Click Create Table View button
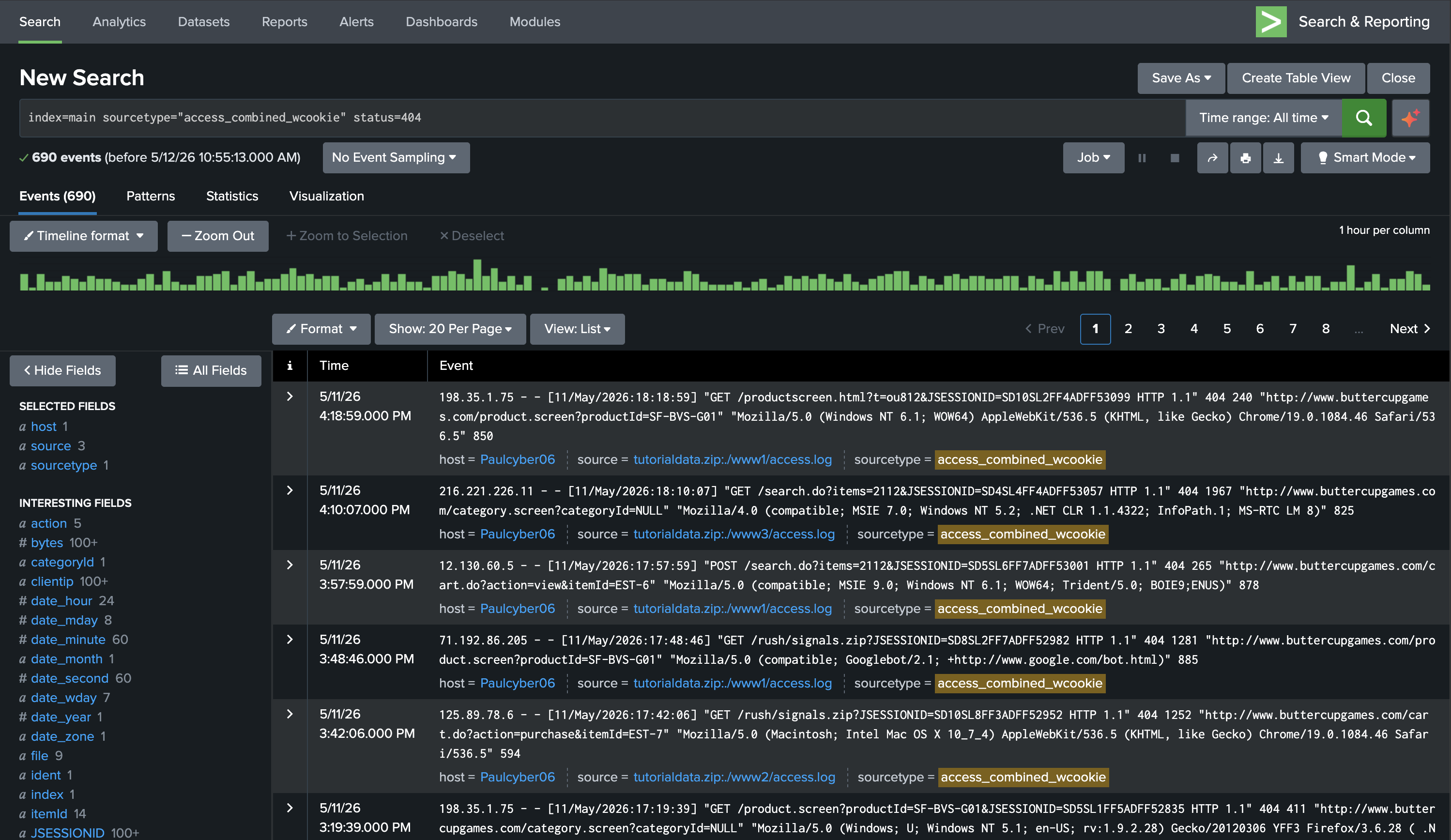The width and height of the screenshot is (1451, 840). tap(1296, 78)
